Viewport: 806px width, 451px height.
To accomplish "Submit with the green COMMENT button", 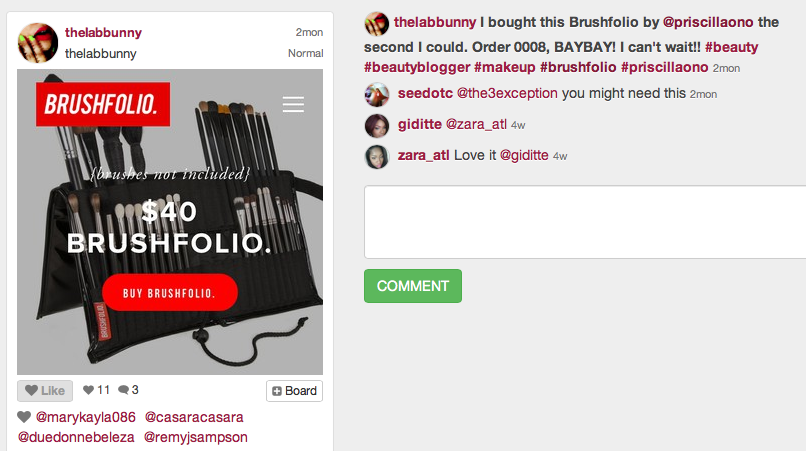I will [x=413, y=286].
